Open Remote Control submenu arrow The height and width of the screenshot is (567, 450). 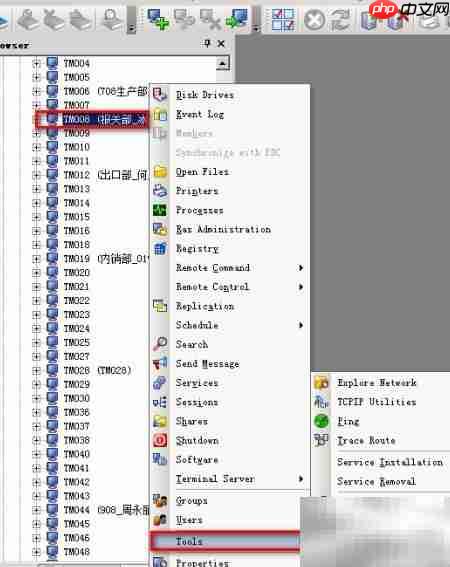[x=301, y=287]
